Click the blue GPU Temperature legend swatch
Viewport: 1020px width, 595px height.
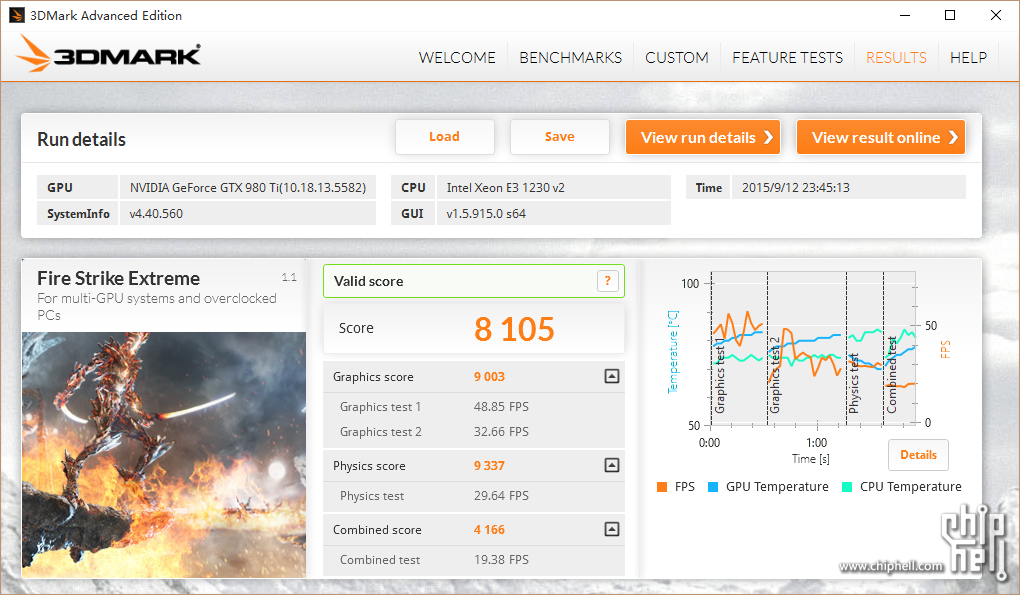(713, 487)
